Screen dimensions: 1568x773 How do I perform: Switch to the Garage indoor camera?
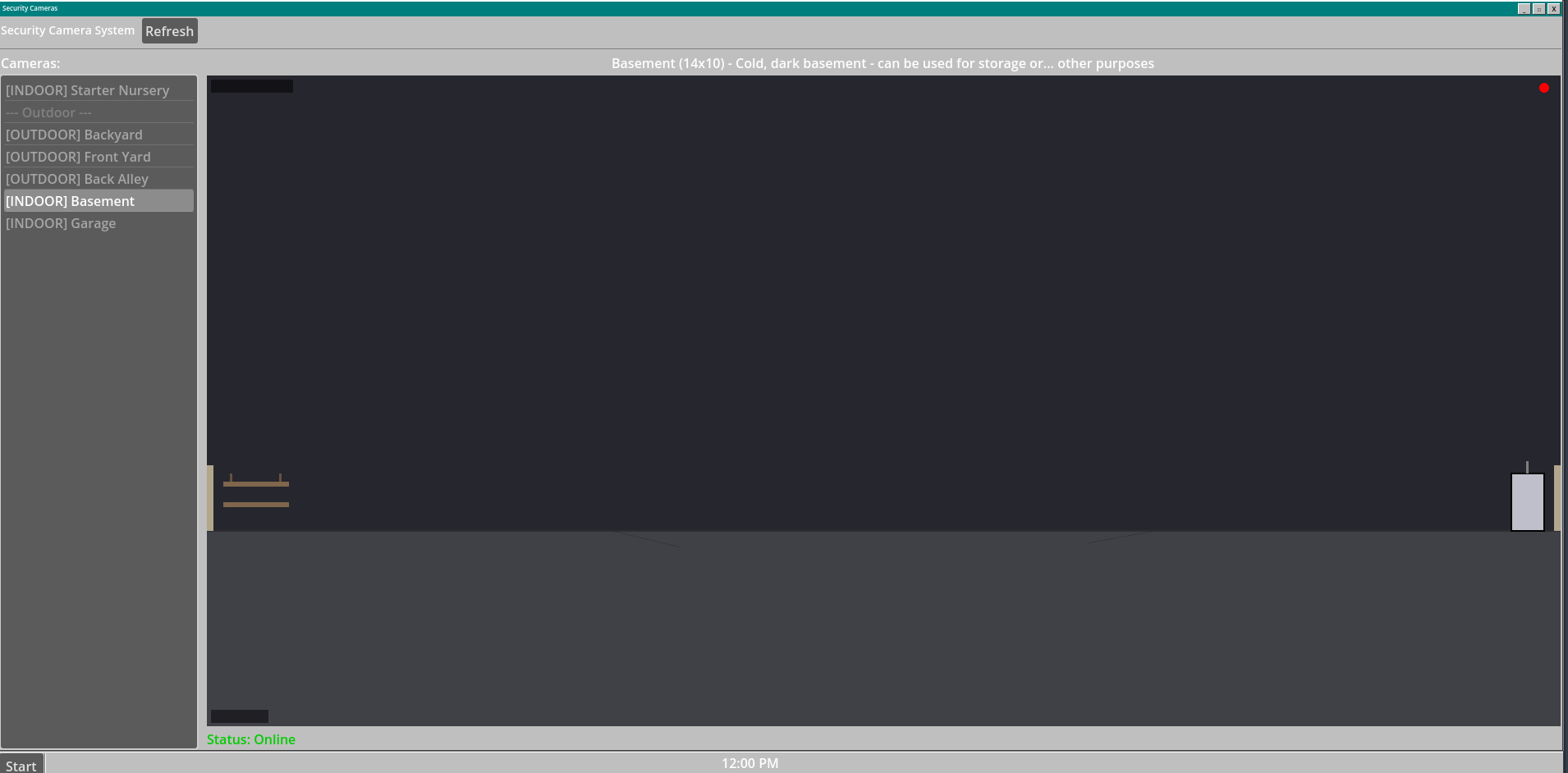pyautogui.click(x=61, y=223)
